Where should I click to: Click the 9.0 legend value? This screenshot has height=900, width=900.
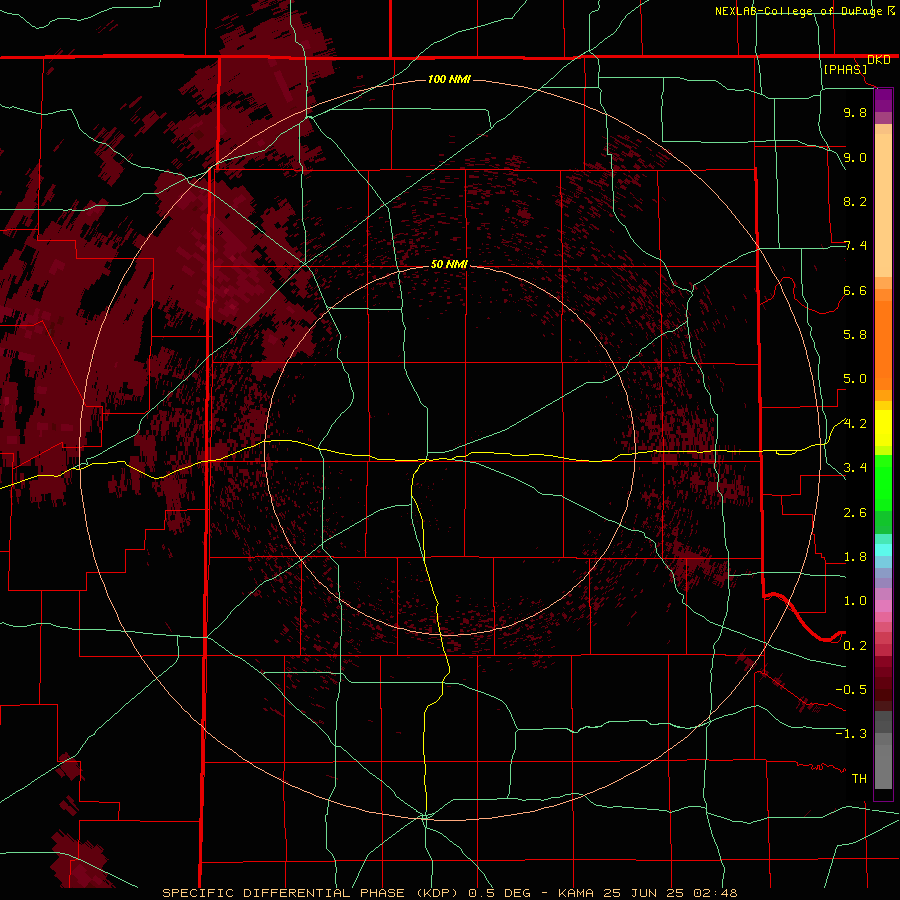click(855, 157)
